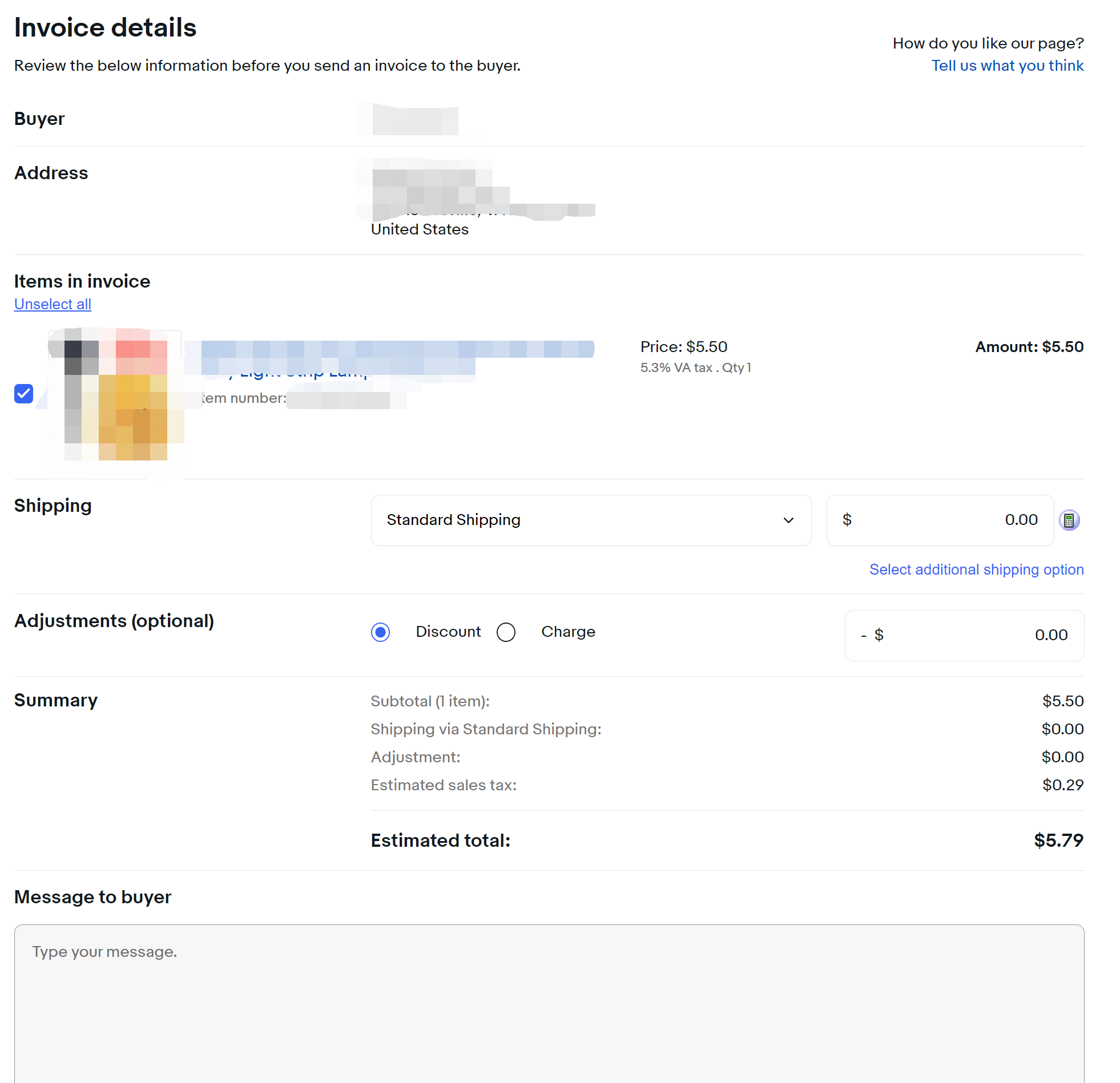Screen dimensions: 1120x1083
Task: Click Select additional shipping option
Action: pyautogui.click(x=976, y=569)
